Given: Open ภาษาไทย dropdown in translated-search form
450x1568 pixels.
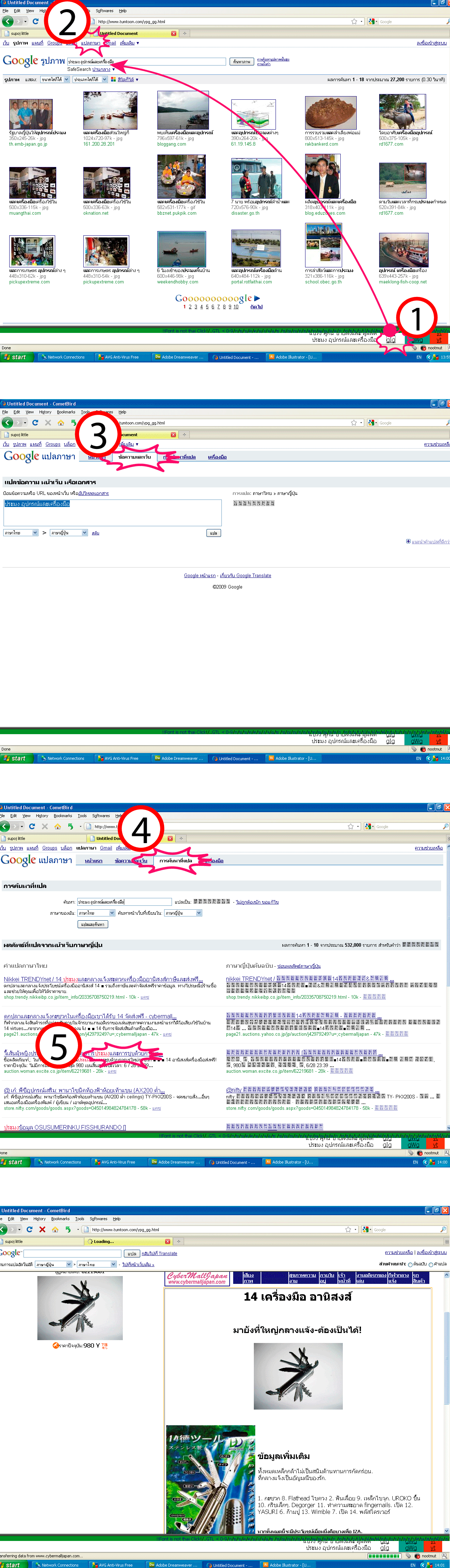Looking at the screenshot, I should click(x=96, y=913).
